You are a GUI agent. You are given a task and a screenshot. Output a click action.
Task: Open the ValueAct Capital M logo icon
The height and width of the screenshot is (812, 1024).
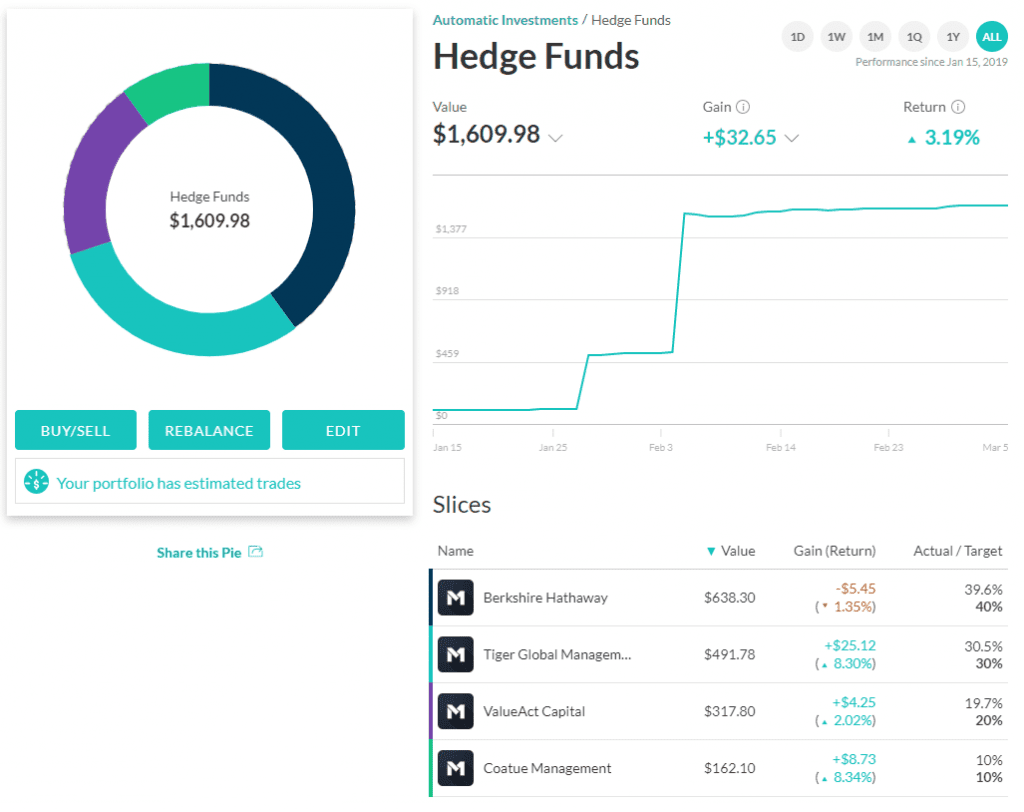pos(455,711)
